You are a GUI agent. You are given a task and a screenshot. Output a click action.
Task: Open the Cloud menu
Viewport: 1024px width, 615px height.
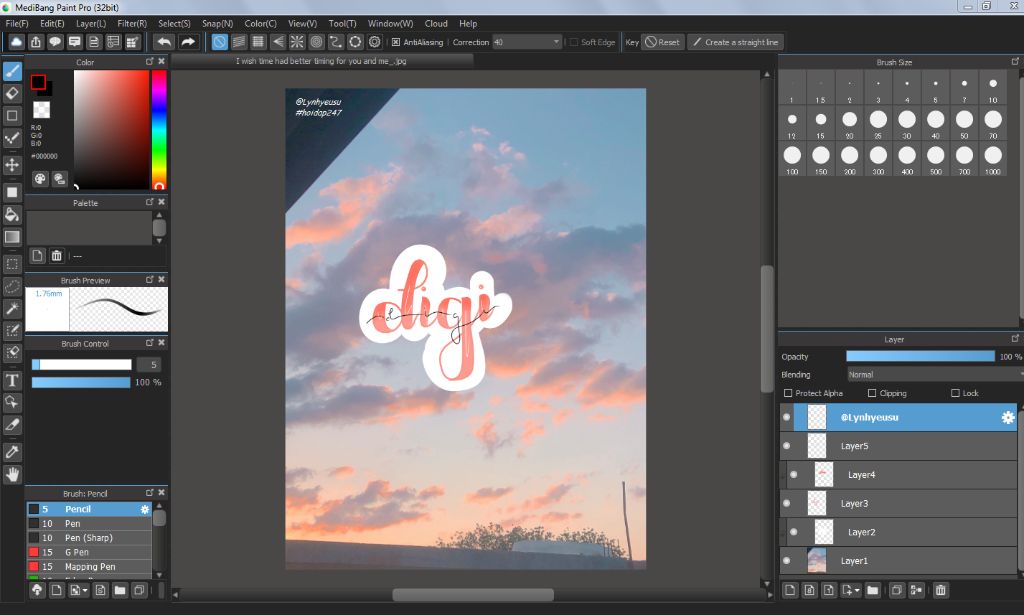pos(436,24)
